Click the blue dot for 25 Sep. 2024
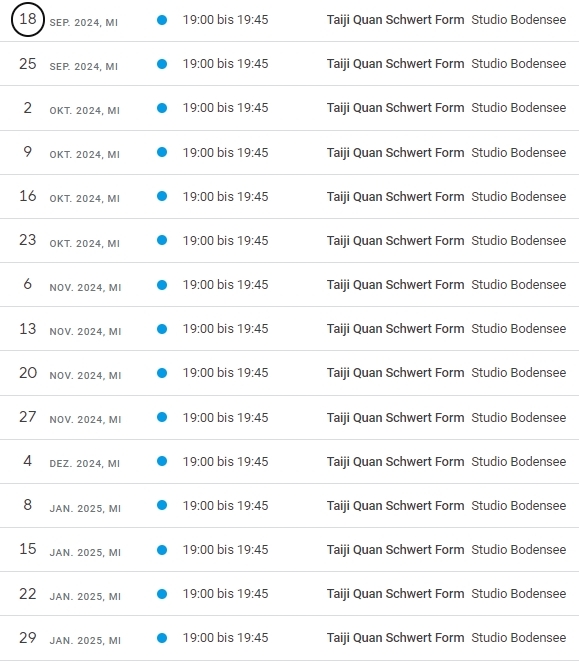This screenshot has height=665, width=579. pyautogui.click(x=162, y=64)
